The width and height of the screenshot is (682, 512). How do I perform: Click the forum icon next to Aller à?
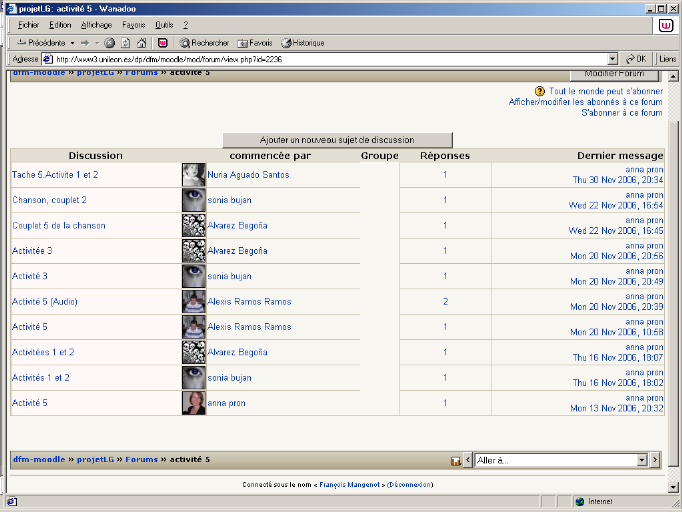[x=456, y=460]
